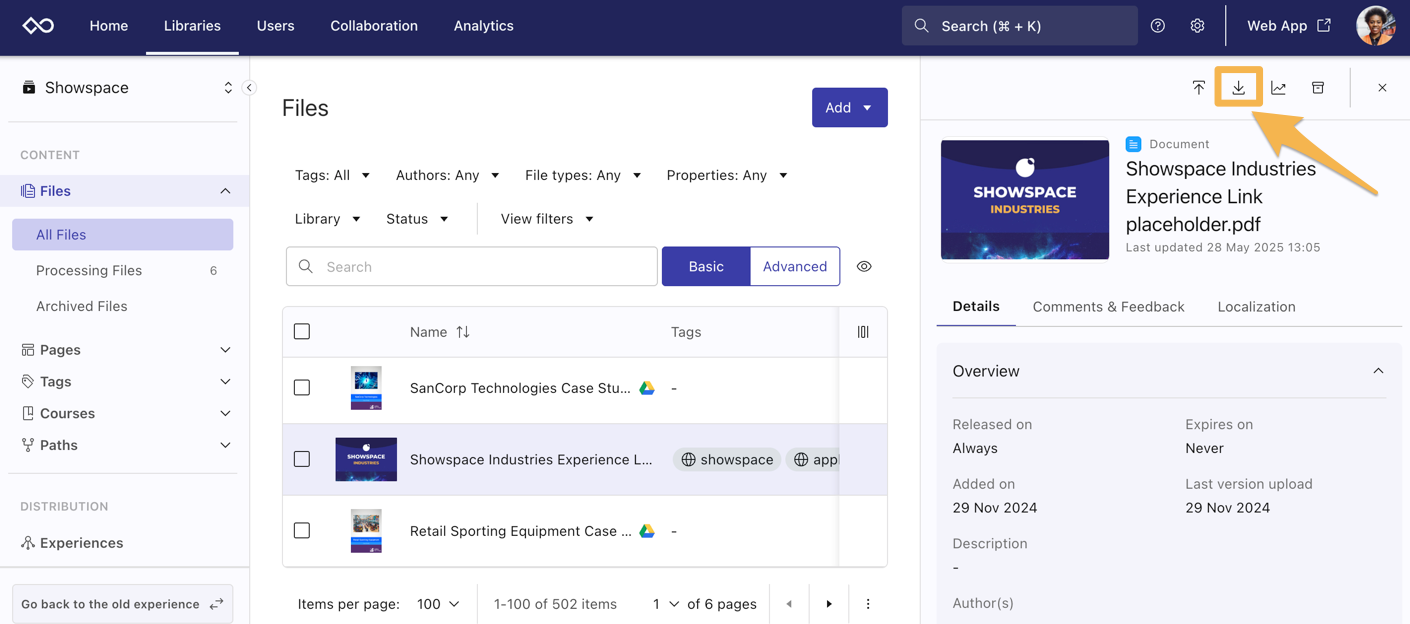Open the View filters dropdown
1410x624 pixels.
(547, 219)
